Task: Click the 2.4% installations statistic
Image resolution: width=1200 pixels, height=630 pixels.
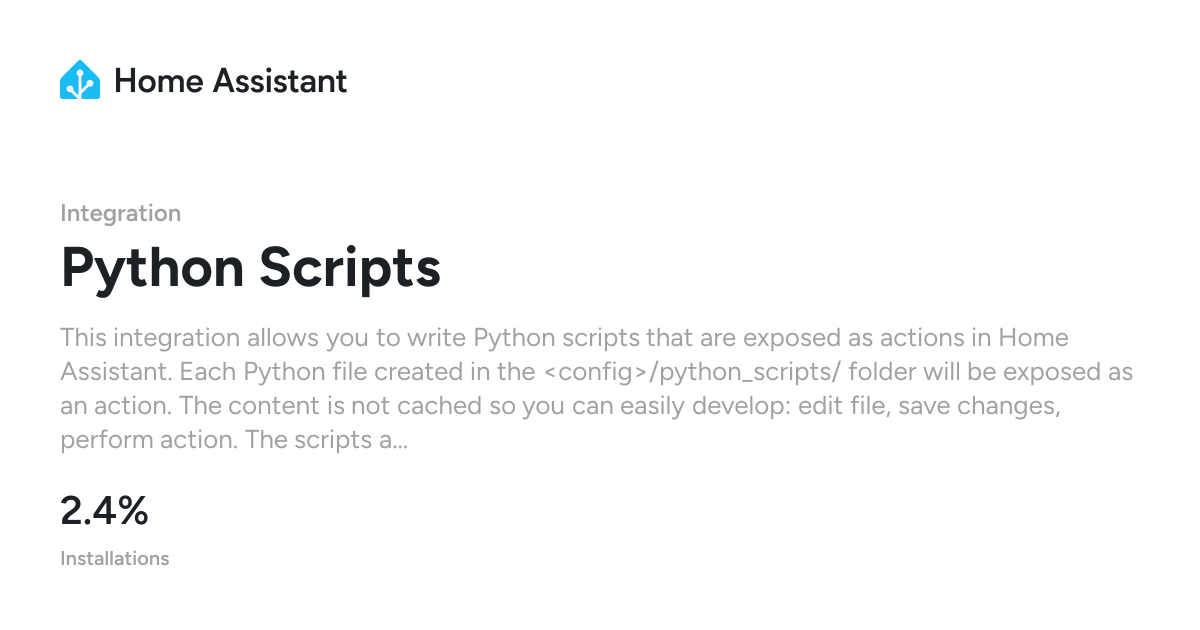Action: [104, 511]
